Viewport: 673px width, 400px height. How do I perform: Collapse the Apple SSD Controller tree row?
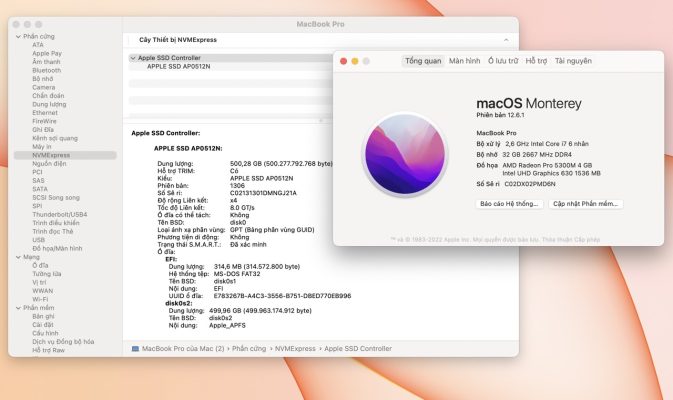point(133,58)
